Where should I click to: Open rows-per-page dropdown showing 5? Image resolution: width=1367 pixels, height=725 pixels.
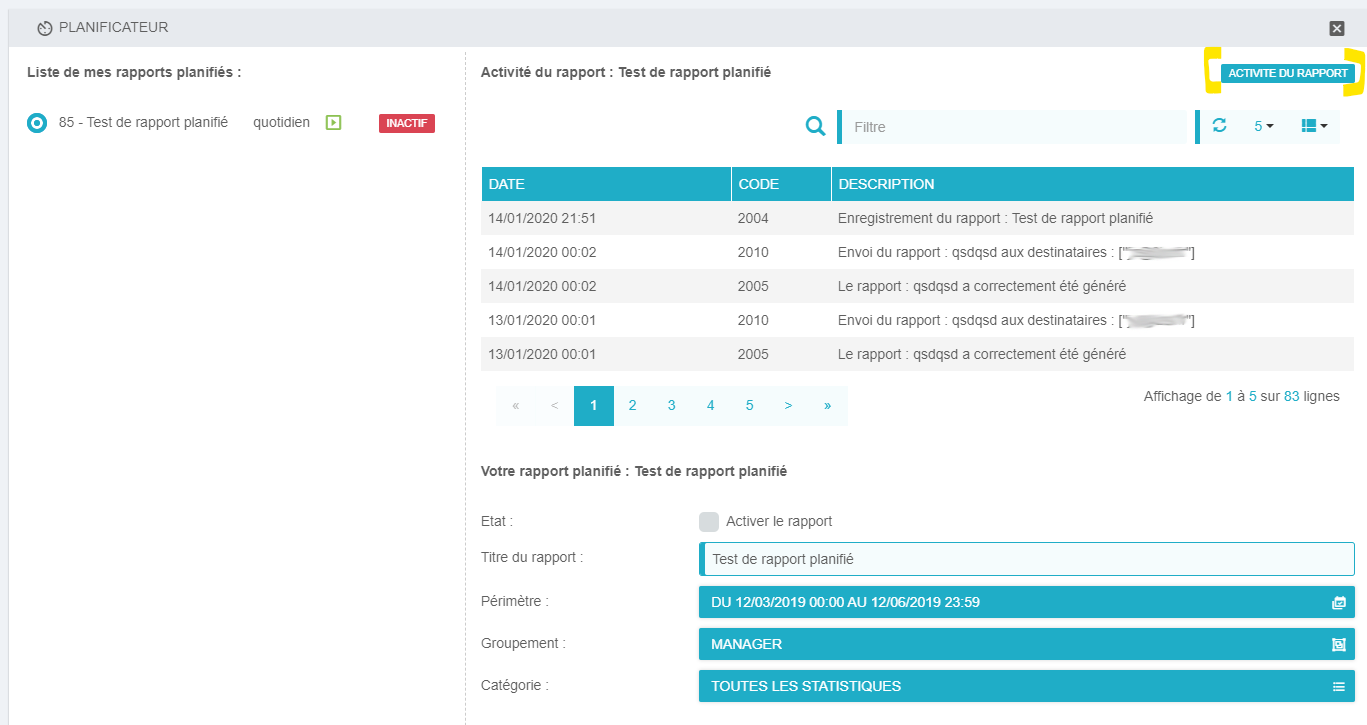click(1263, 126)
